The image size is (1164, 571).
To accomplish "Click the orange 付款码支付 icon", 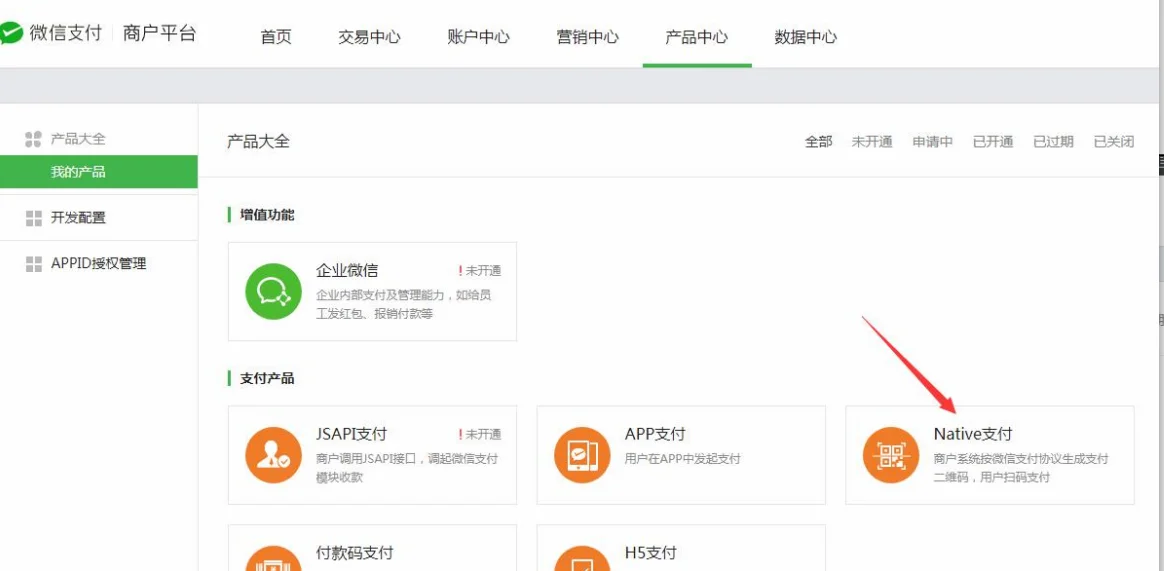I will coord(273,559).
